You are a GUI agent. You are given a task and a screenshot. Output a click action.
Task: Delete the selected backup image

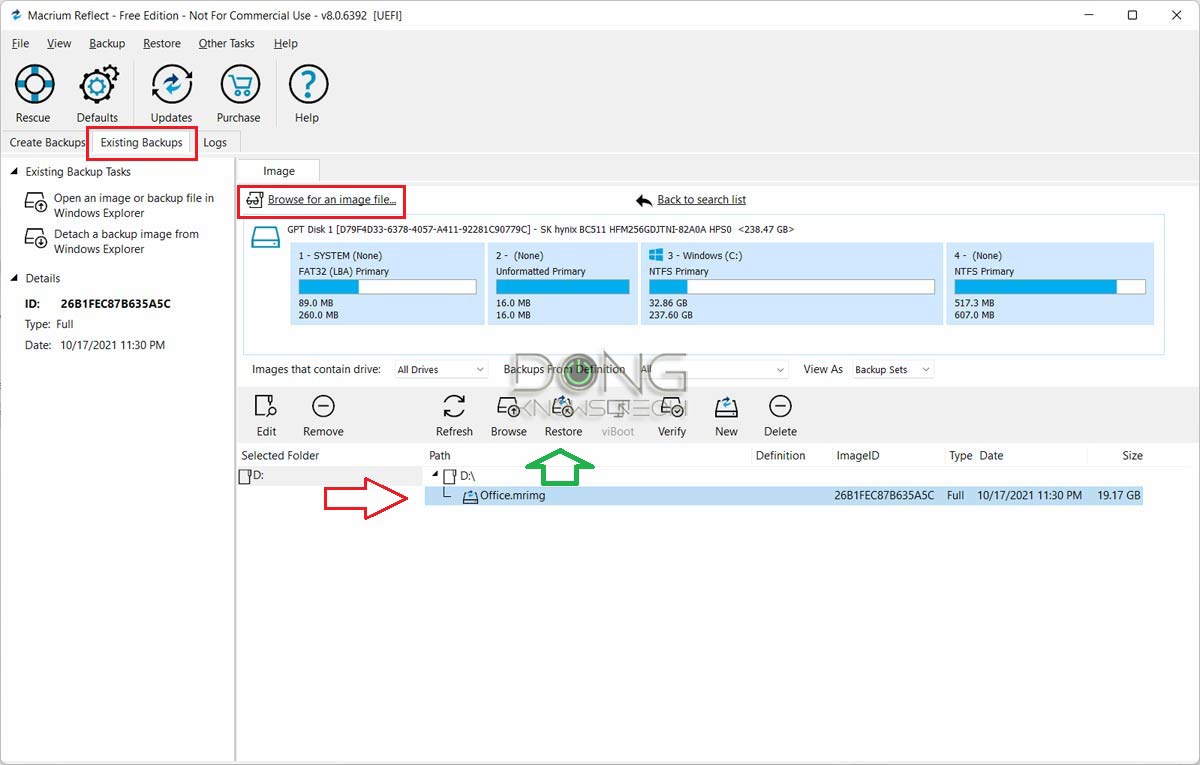pyautogui.click(x=780, y=415)
